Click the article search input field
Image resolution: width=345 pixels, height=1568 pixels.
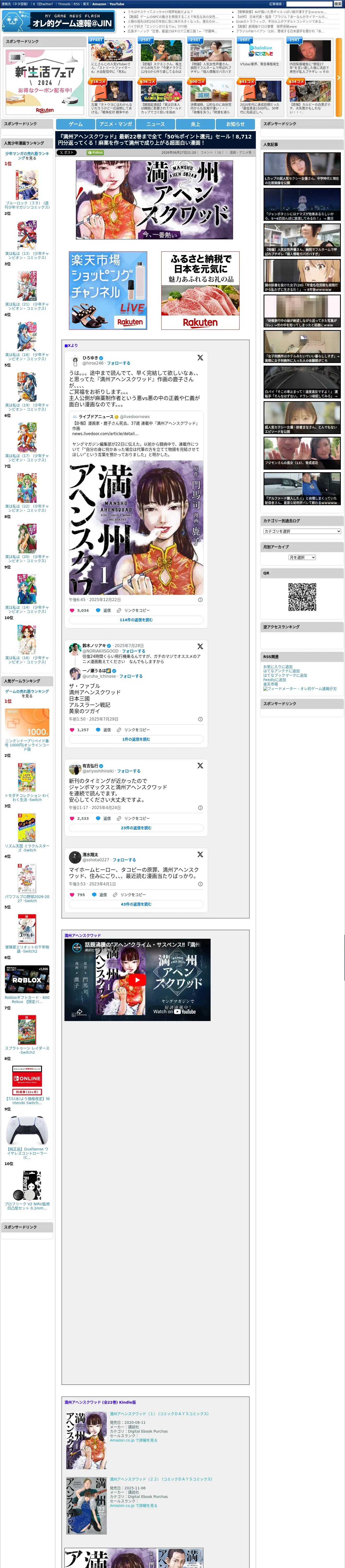(309, 4)
